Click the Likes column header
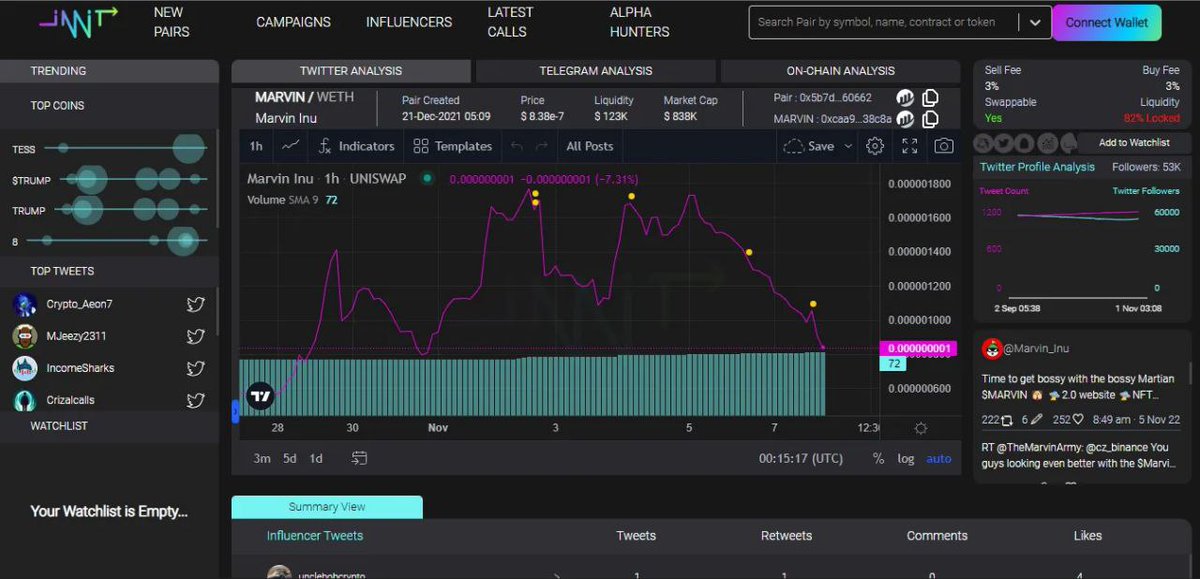Image resolution: width=1200 pixels, height=579 pixels. coord(1088,536)
